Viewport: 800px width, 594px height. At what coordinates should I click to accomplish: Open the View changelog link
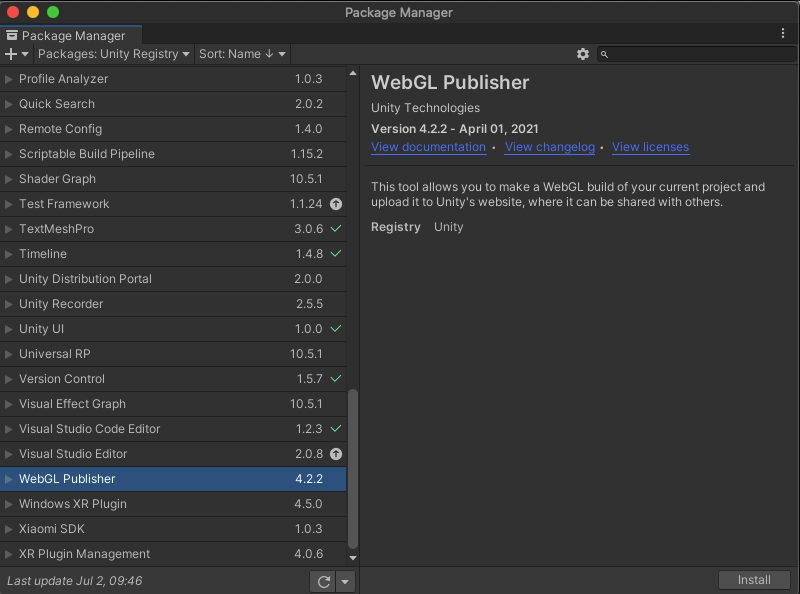click(549, 147)
